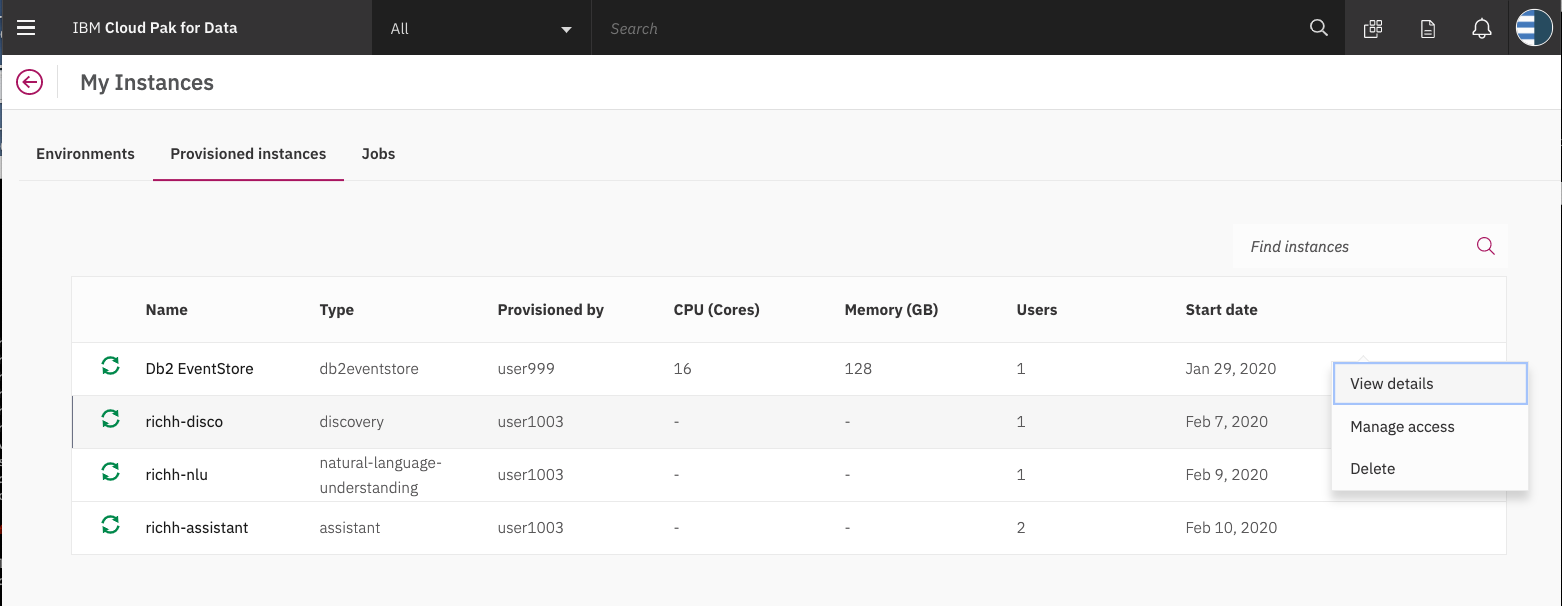Sort by the Name column header

coord(166,310)
